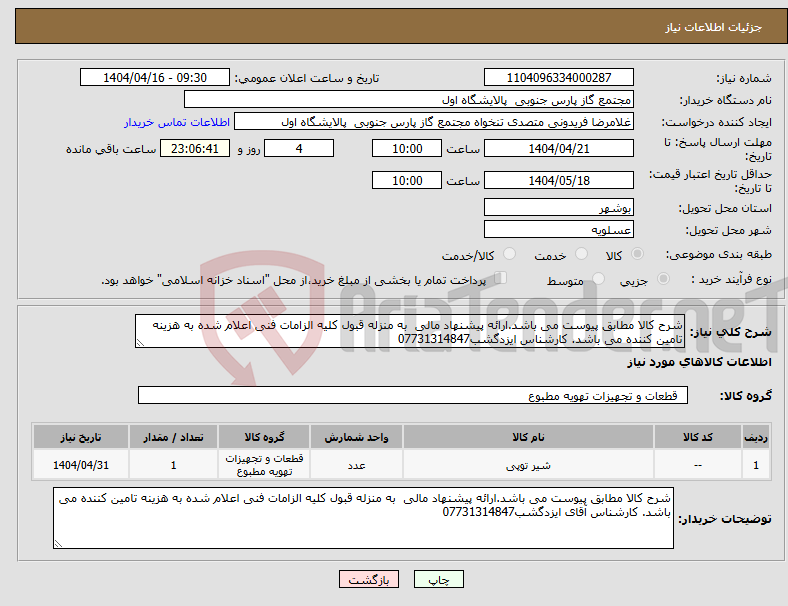The height and width of the screenshot is (606, 788).
Task: Click the response deadline time 10:00 field
Action: tap(407, 149)
